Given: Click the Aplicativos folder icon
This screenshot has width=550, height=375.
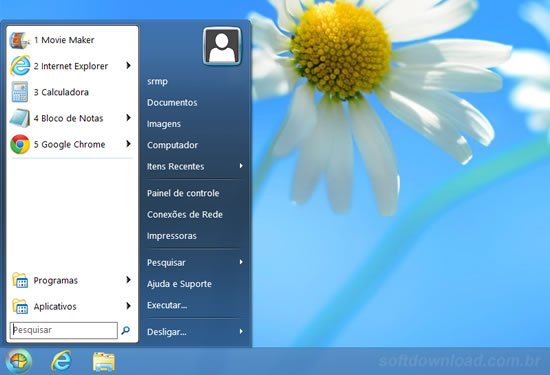Looking at the screenshot, I should point(20,306).
